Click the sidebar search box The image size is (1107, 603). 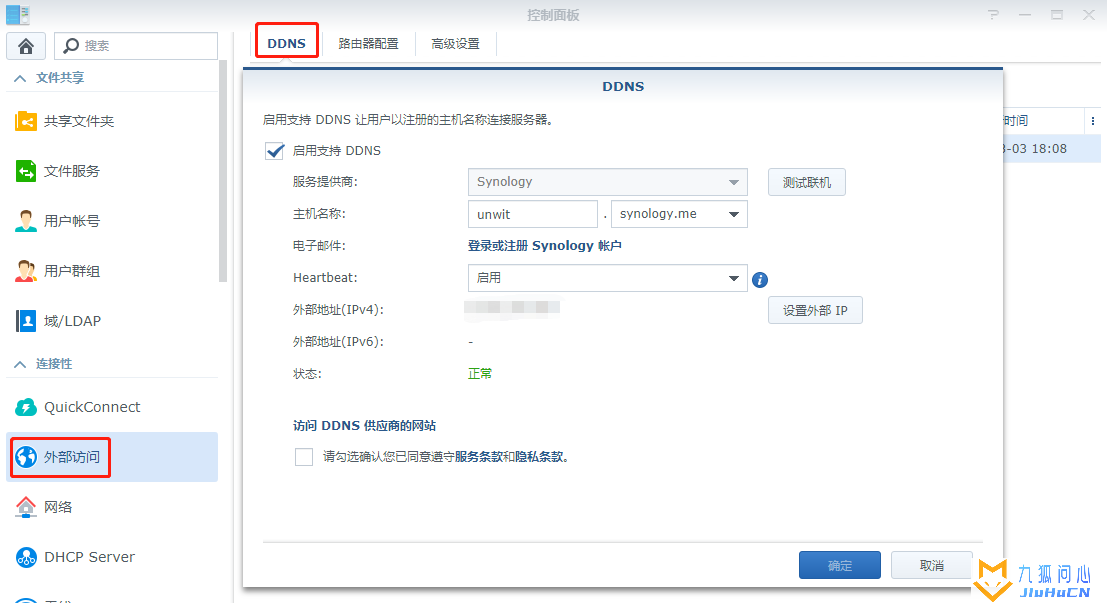pos(136,46)
